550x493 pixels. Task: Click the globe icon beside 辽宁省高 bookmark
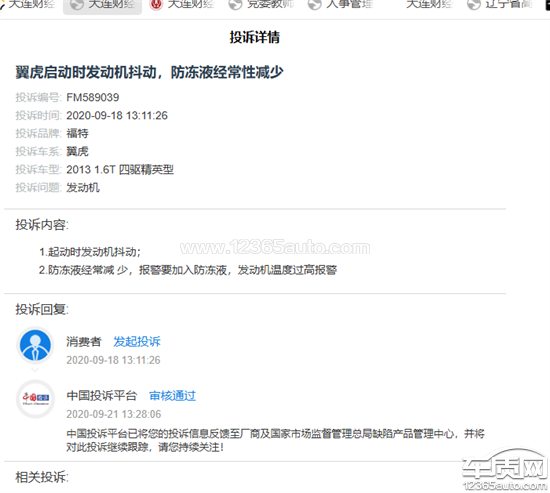(474, 5)
